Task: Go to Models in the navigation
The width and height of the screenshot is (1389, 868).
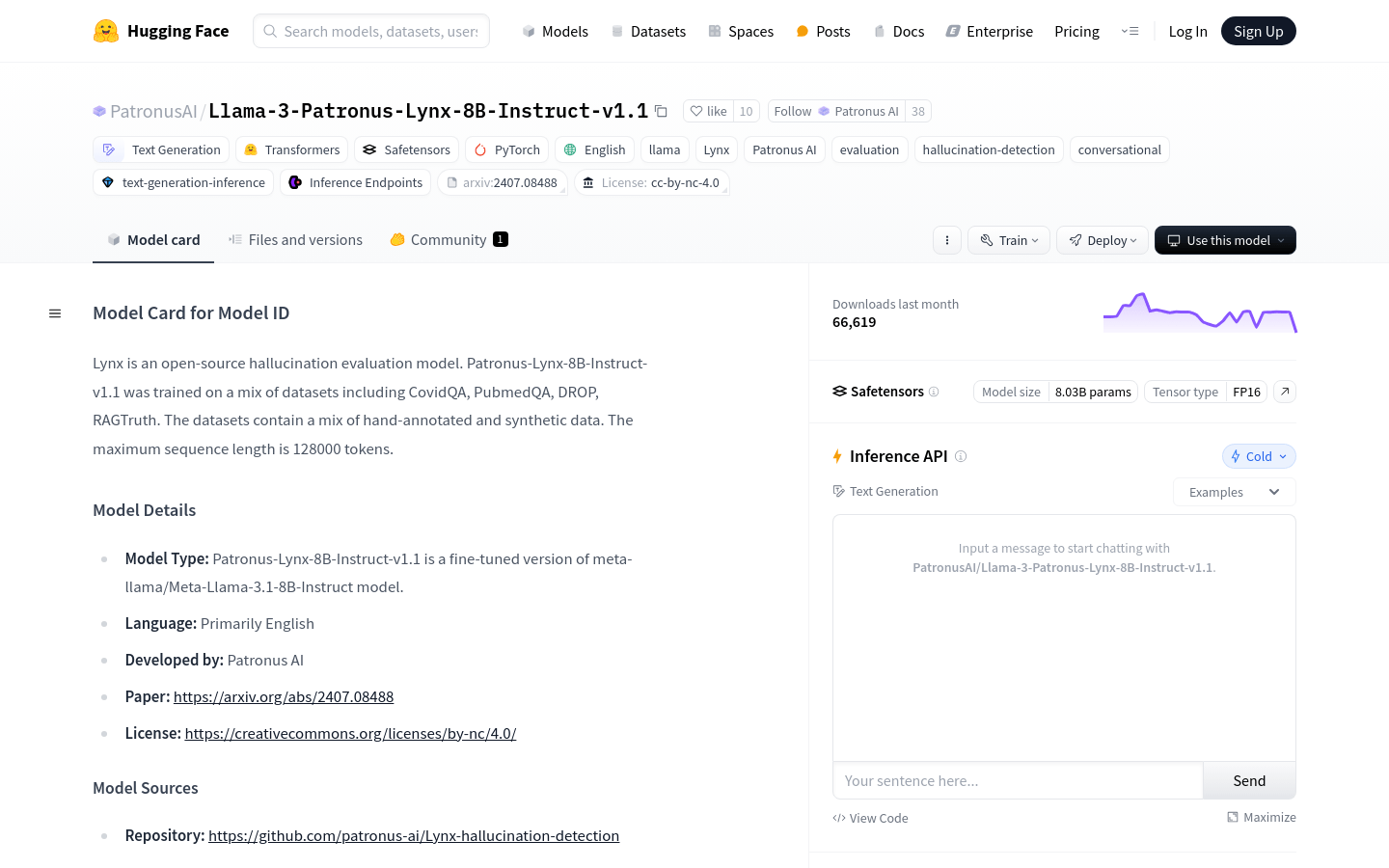Action: coord(555,31)
